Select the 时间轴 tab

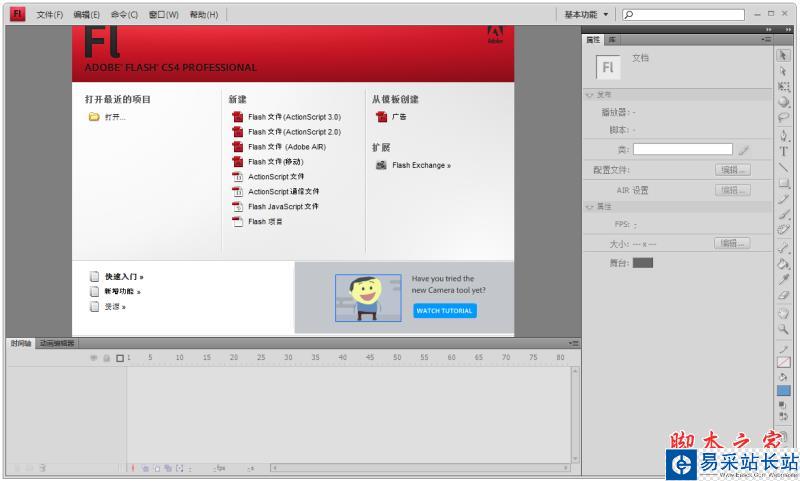[21, 343]
